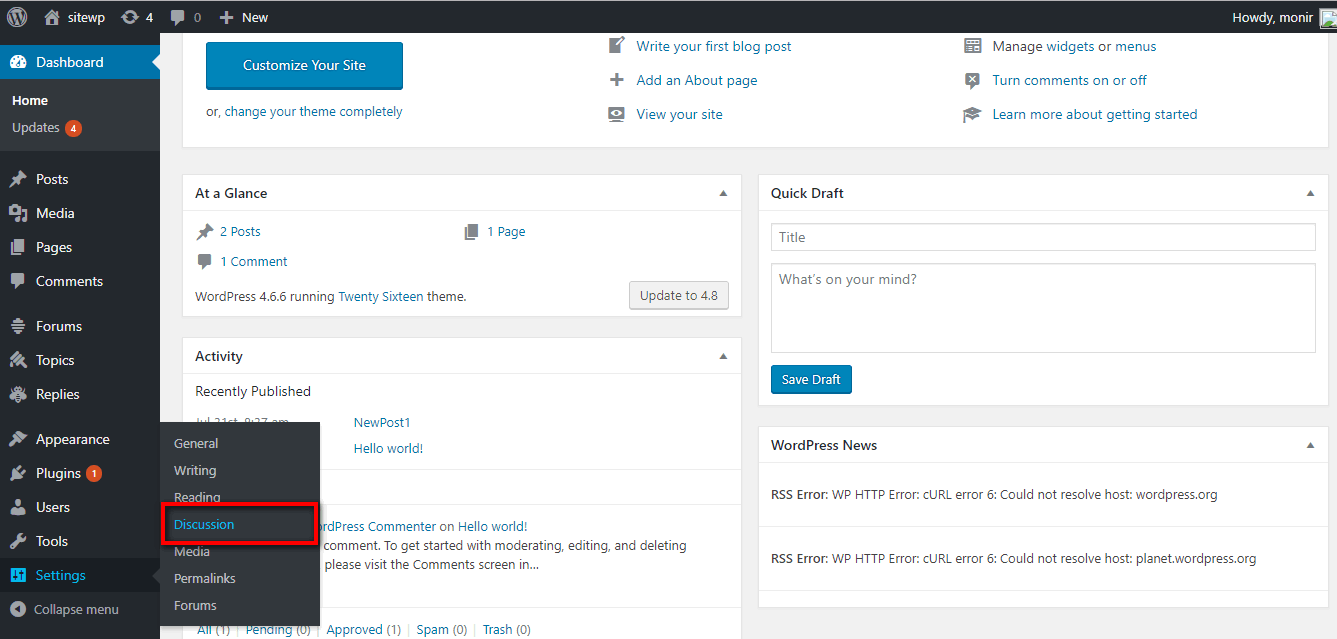
Task: Click the What's on your mind text area
Action: [1043, 308]
